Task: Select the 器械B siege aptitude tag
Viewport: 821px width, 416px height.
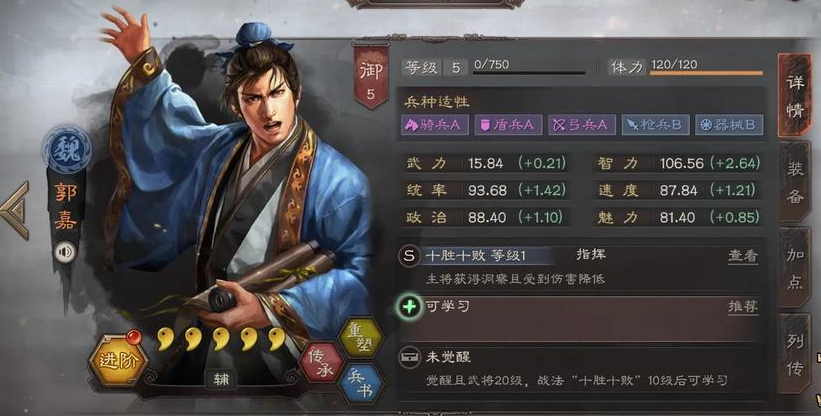Action: pyautogui.click(x=729, y=125)
